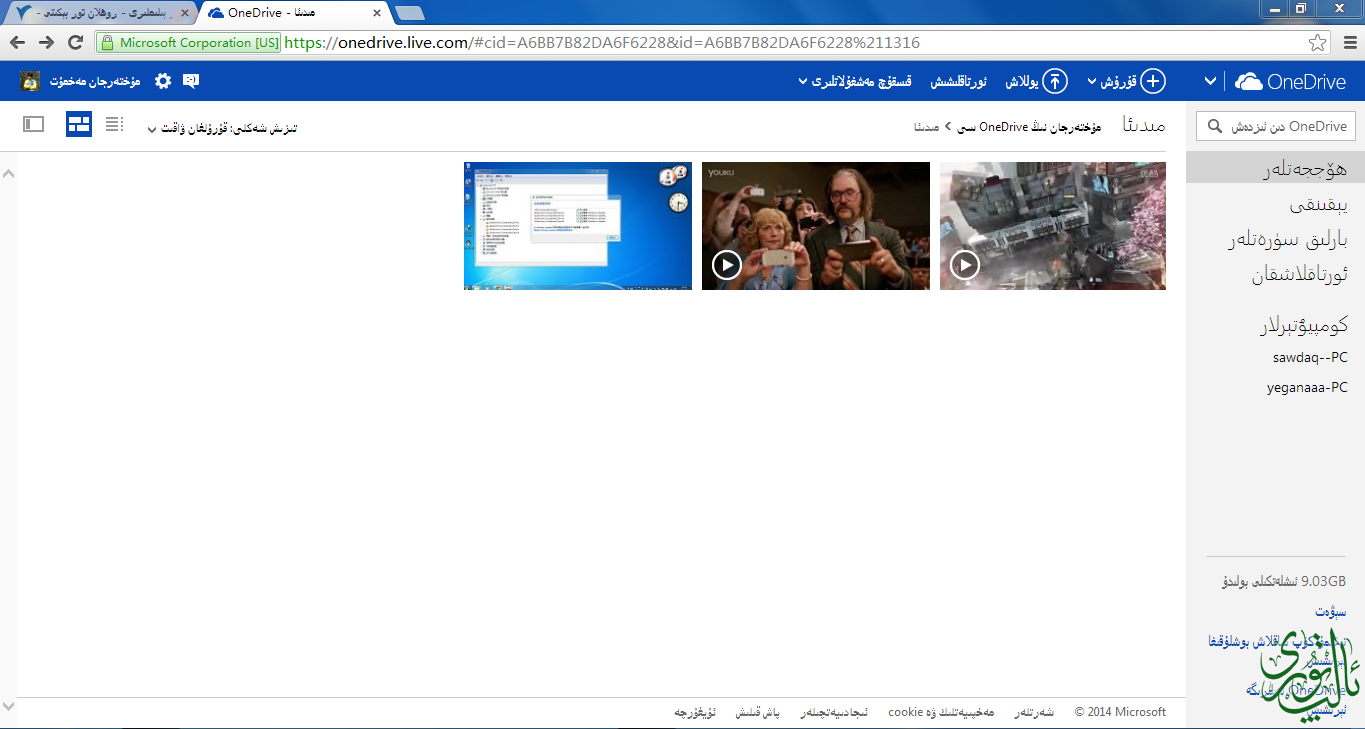This screenshot has width=1365, height=729.
Task: Switch to details list view
Action: (114, 124)
